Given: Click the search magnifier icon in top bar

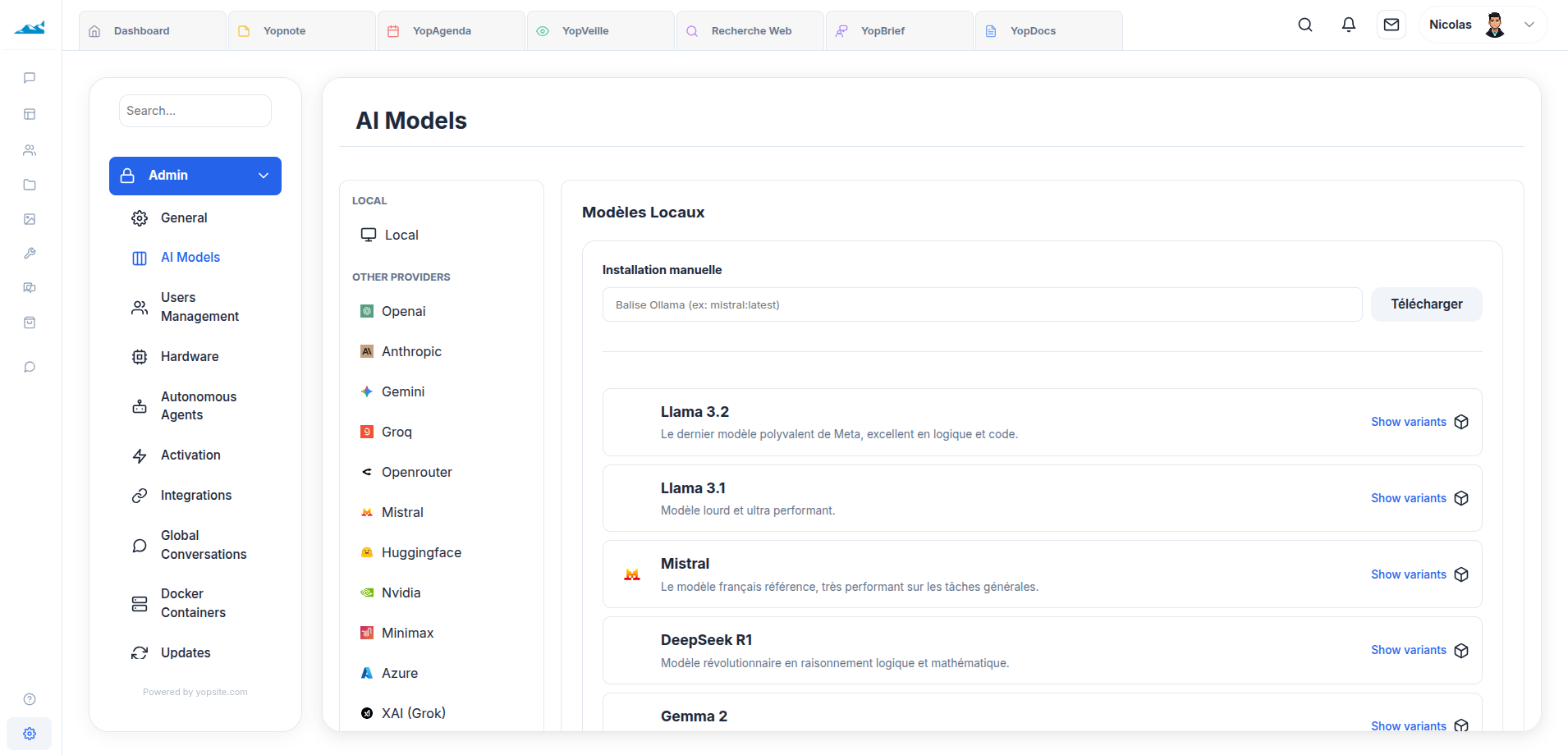Looking at the screenshot, I should [1305, 25].
